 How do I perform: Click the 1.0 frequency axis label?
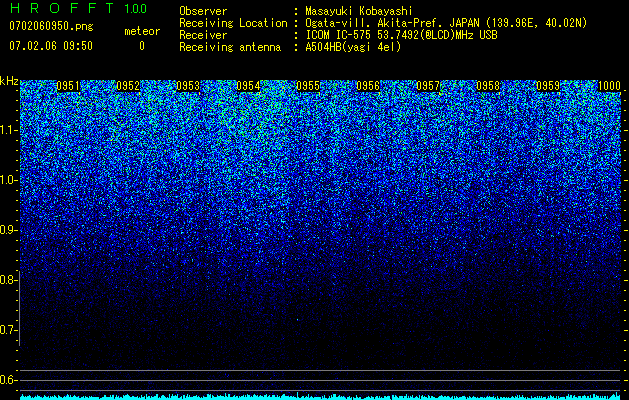(x=8, y=180)
